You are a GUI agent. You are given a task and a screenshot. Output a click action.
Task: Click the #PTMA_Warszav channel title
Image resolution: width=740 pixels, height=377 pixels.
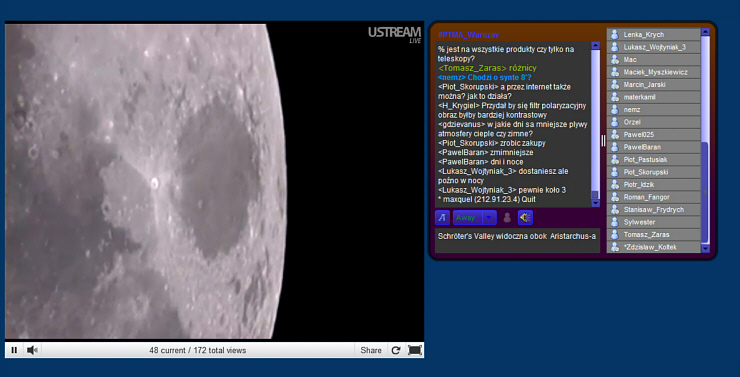pos(468,35)
